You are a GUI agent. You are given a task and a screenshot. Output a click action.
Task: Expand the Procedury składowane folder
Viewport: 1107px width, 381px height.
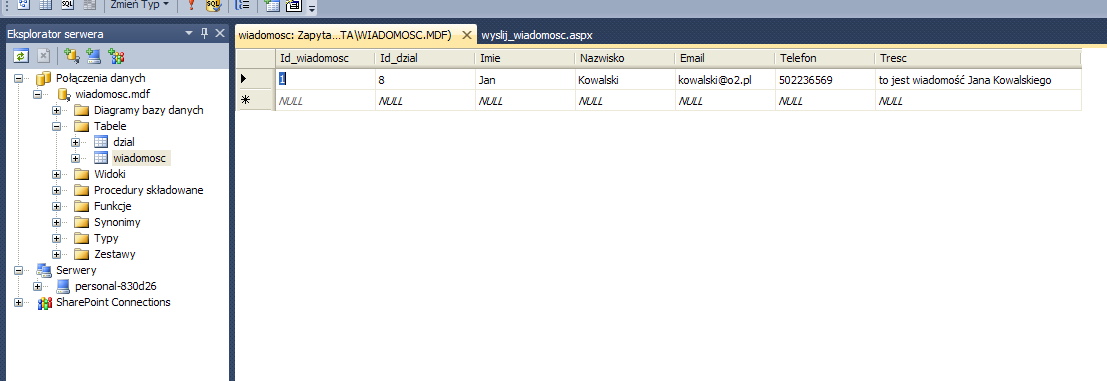click(56, 190)
